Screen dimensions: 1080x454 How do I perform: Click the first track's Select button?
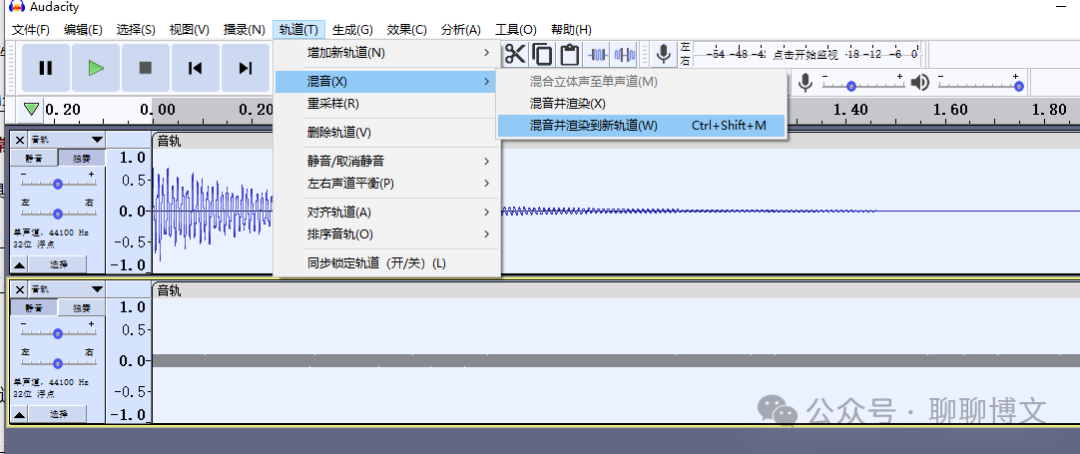pos(58,264)
